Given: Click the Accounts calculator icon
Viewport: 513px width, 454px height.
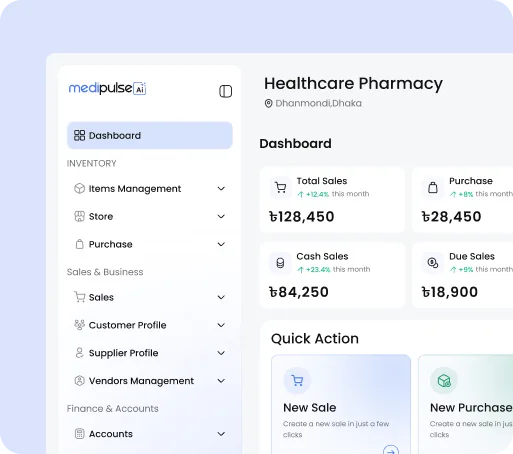Looking at the screenshot, I should coord(79,434).
